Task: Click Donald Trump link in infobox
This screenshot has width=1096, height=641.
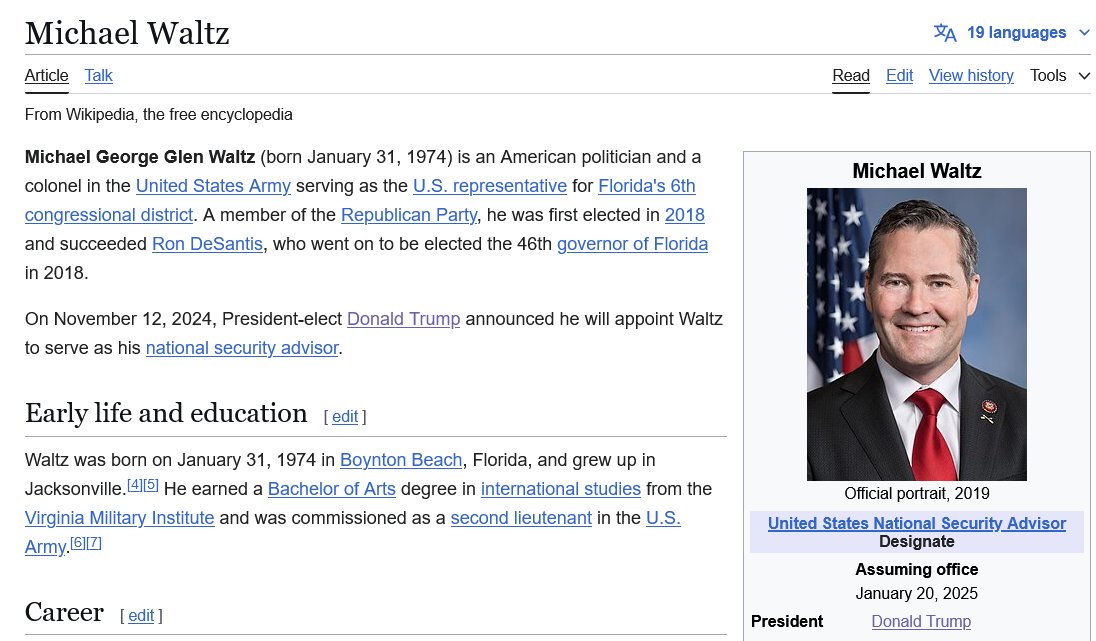Action: pyautogui.click(x=920, y=621)
